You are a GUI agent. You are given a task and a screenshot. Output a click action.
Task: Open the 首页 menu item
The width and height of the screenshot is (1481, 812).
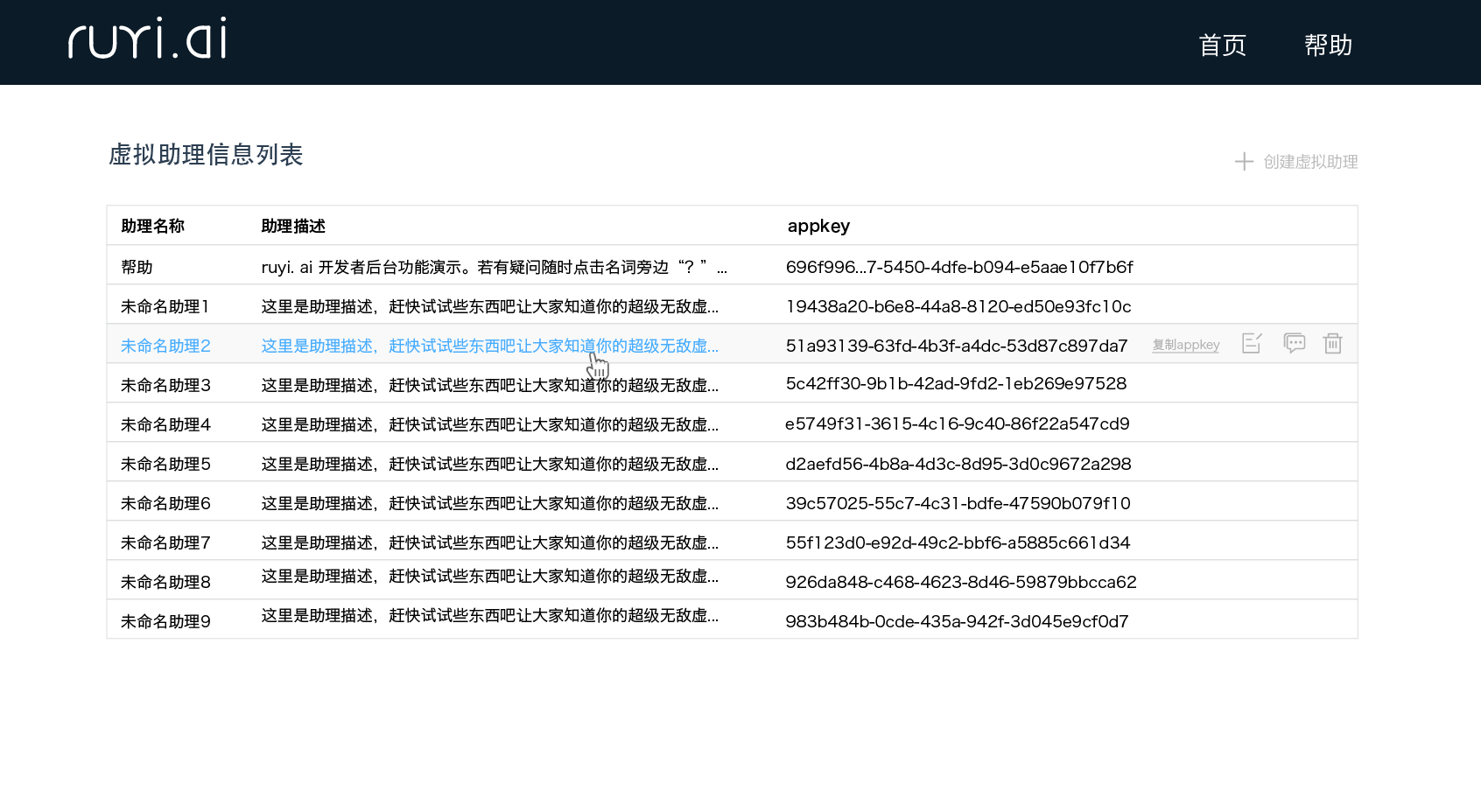tap(1222, 45)
